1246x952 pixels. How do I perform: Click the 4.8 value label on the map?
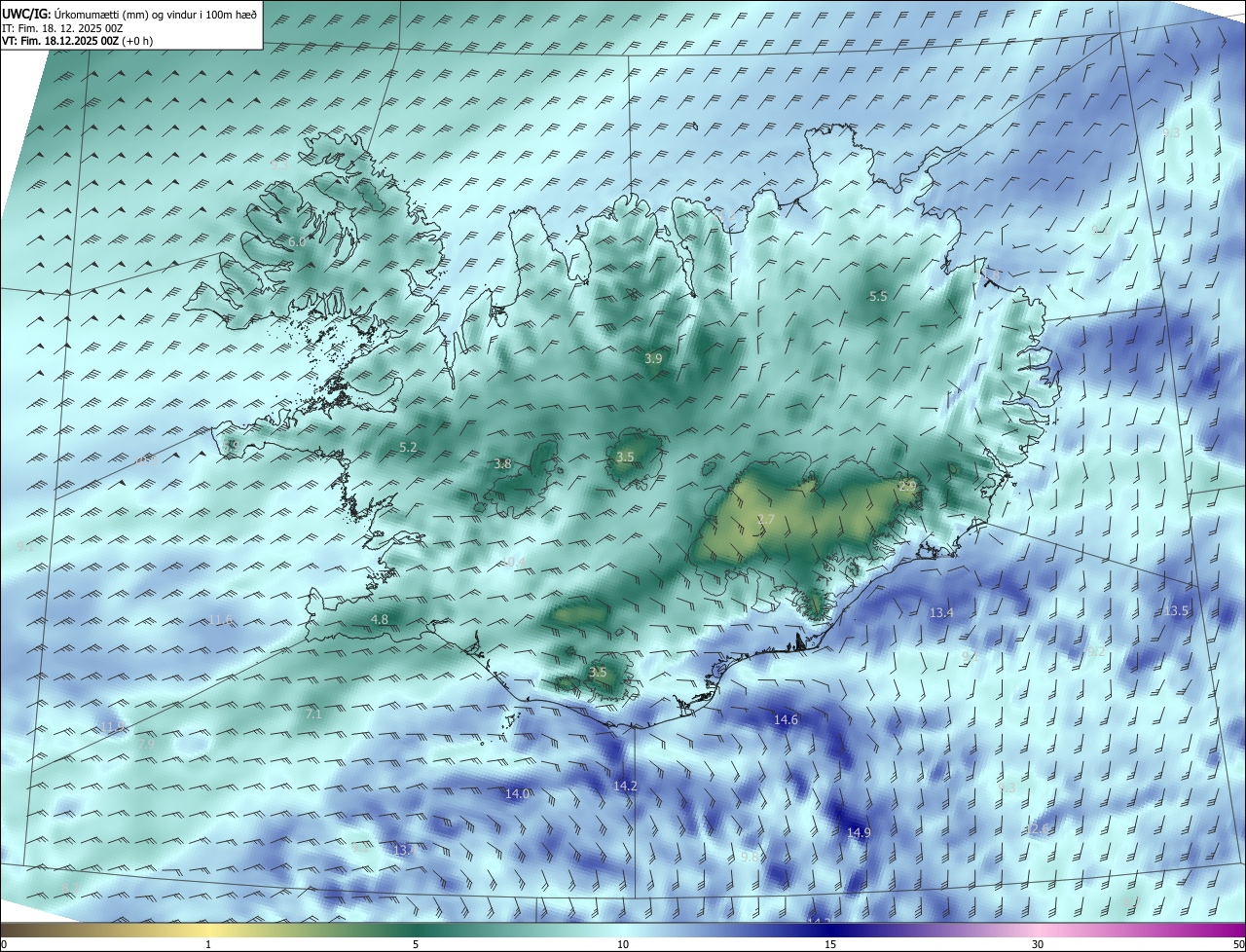tap(380, 619)
